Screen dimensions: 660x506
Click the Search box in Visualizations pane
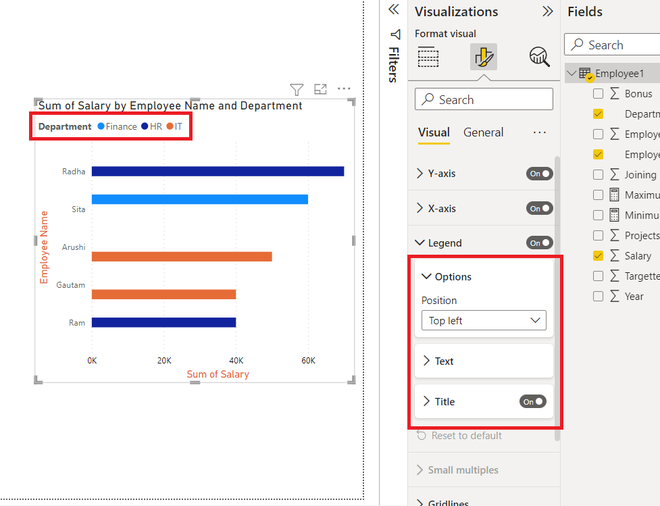[484, 99]
